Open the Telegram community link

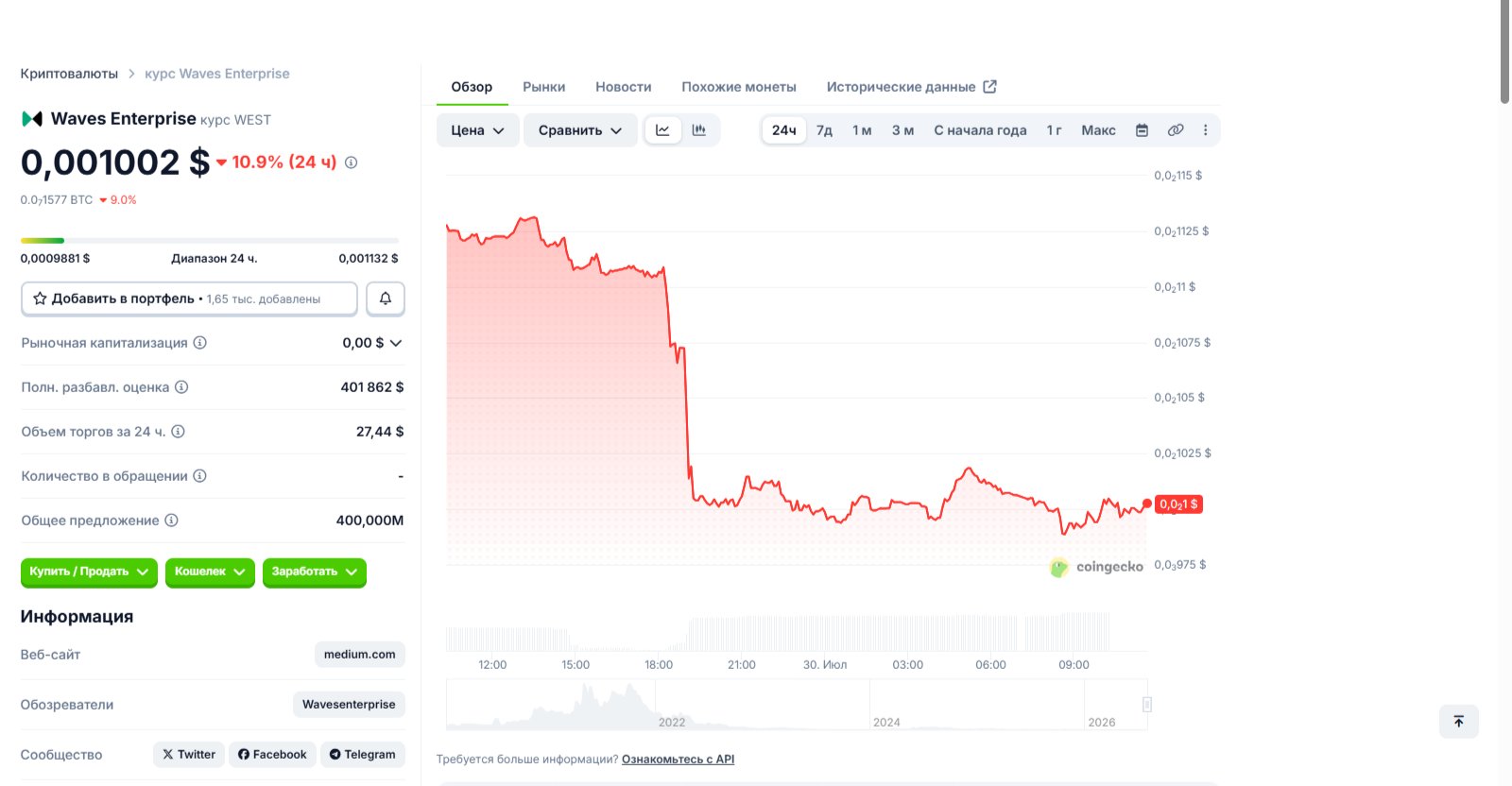(x=363, y=755)
